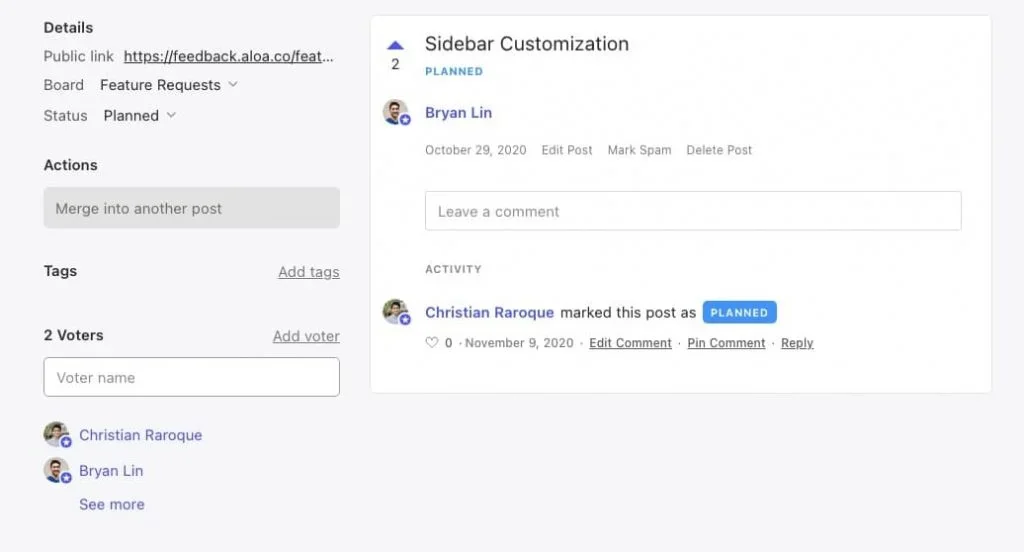The width and height of the screenshot is (1024, 552).
Task: Click Bryan Lin's avatar in voters list
Action: (x=57, y=471)
